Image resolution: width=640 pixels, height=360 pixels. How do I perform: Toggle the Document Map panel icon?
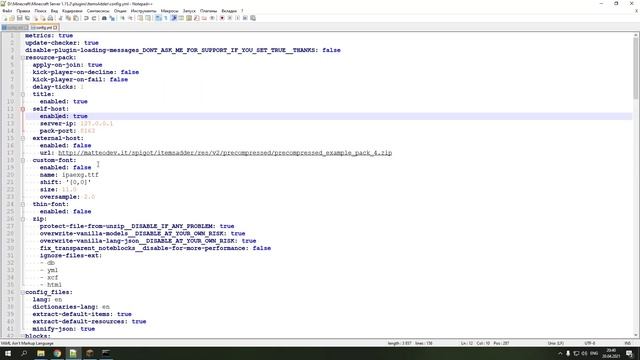(x=188, y=18)
